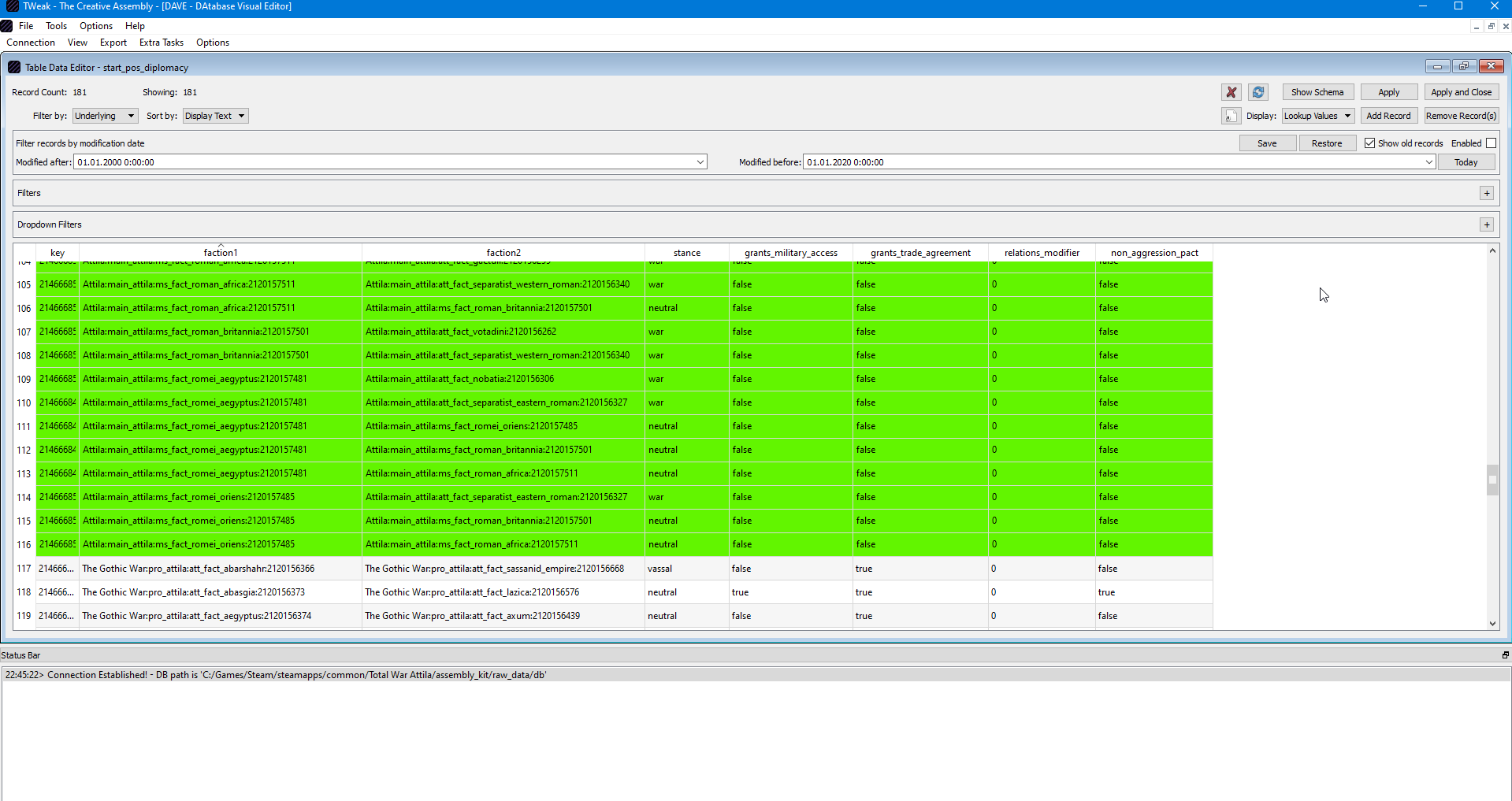This screenshot has height=801, width=1512.
Task: Click the document shortcut icon beside Display
Action: tap(1231, 116)
